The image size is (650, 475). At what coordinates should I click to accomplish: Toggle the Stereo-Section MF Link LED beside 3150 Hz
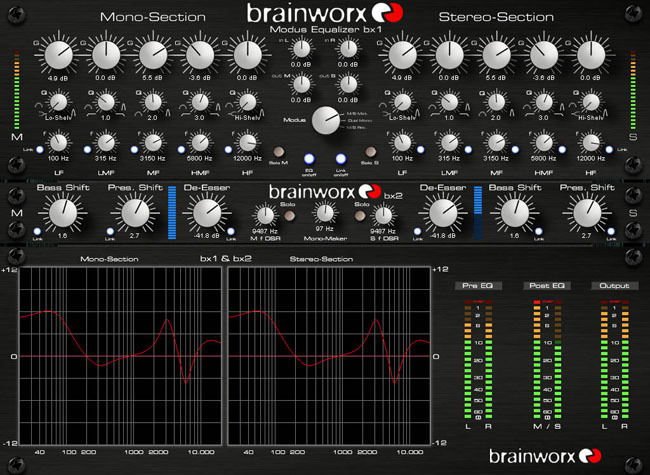pyautogui.click(x=515, y=150)
